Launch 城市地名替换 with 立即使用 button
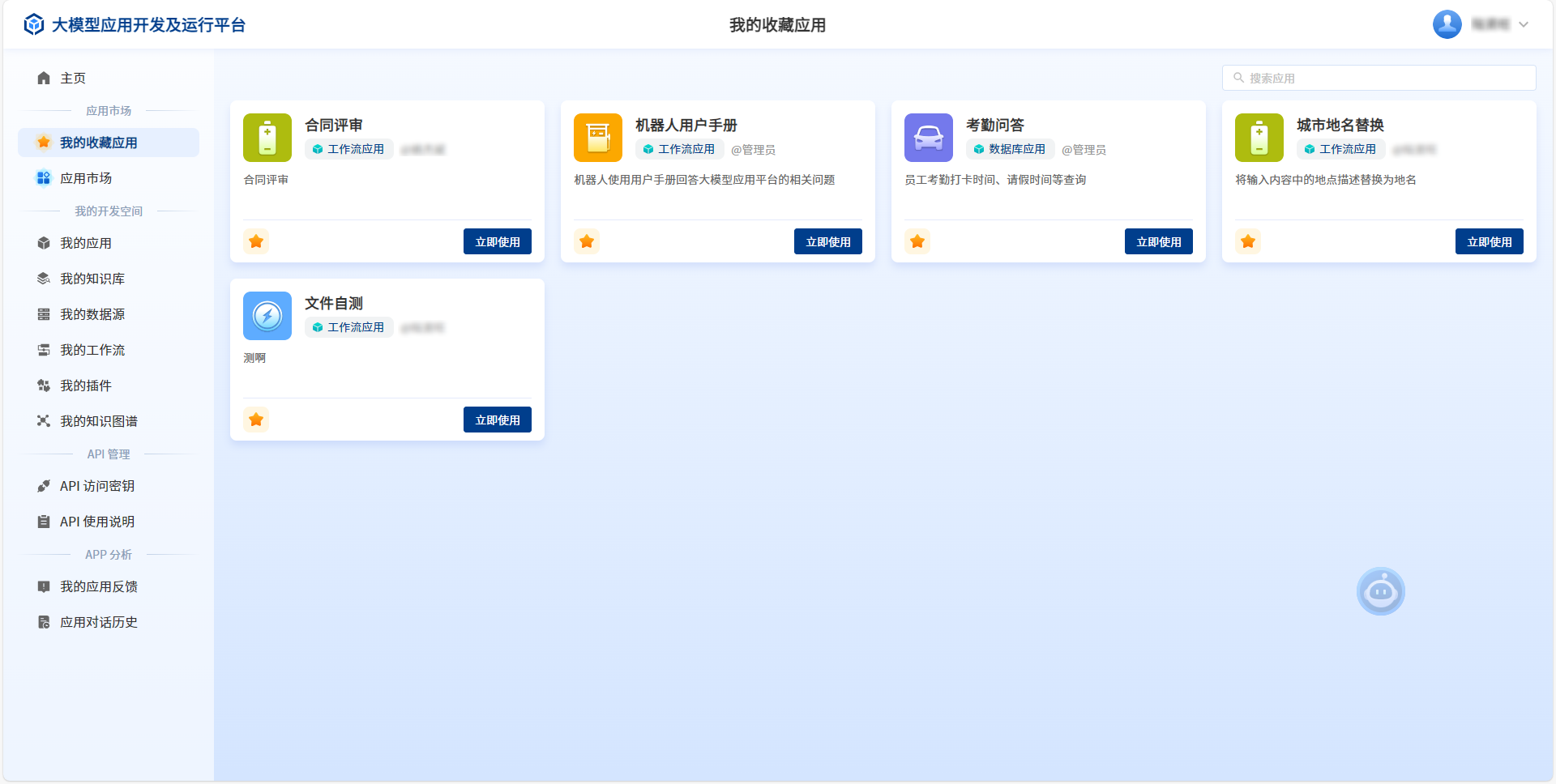This screenshot has height=784, width=1556. click(x=1489, y=241)
